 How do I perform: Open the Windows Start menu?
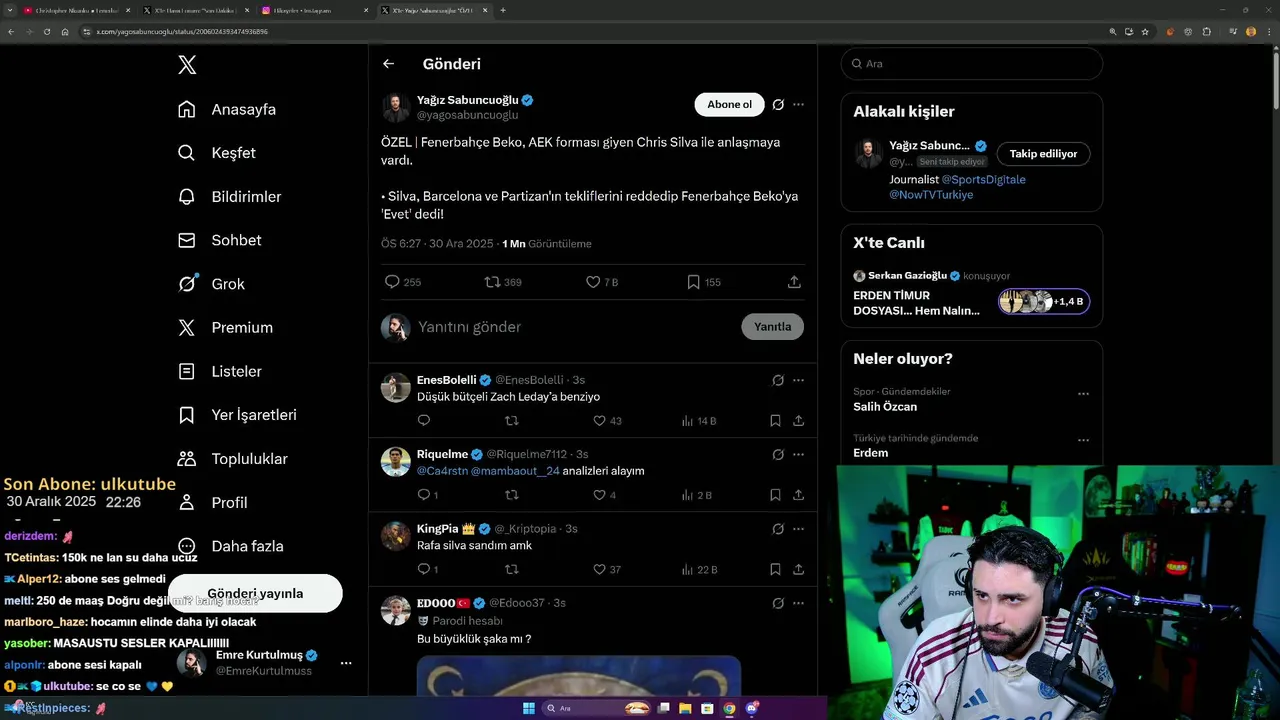(x=529, y=709)
